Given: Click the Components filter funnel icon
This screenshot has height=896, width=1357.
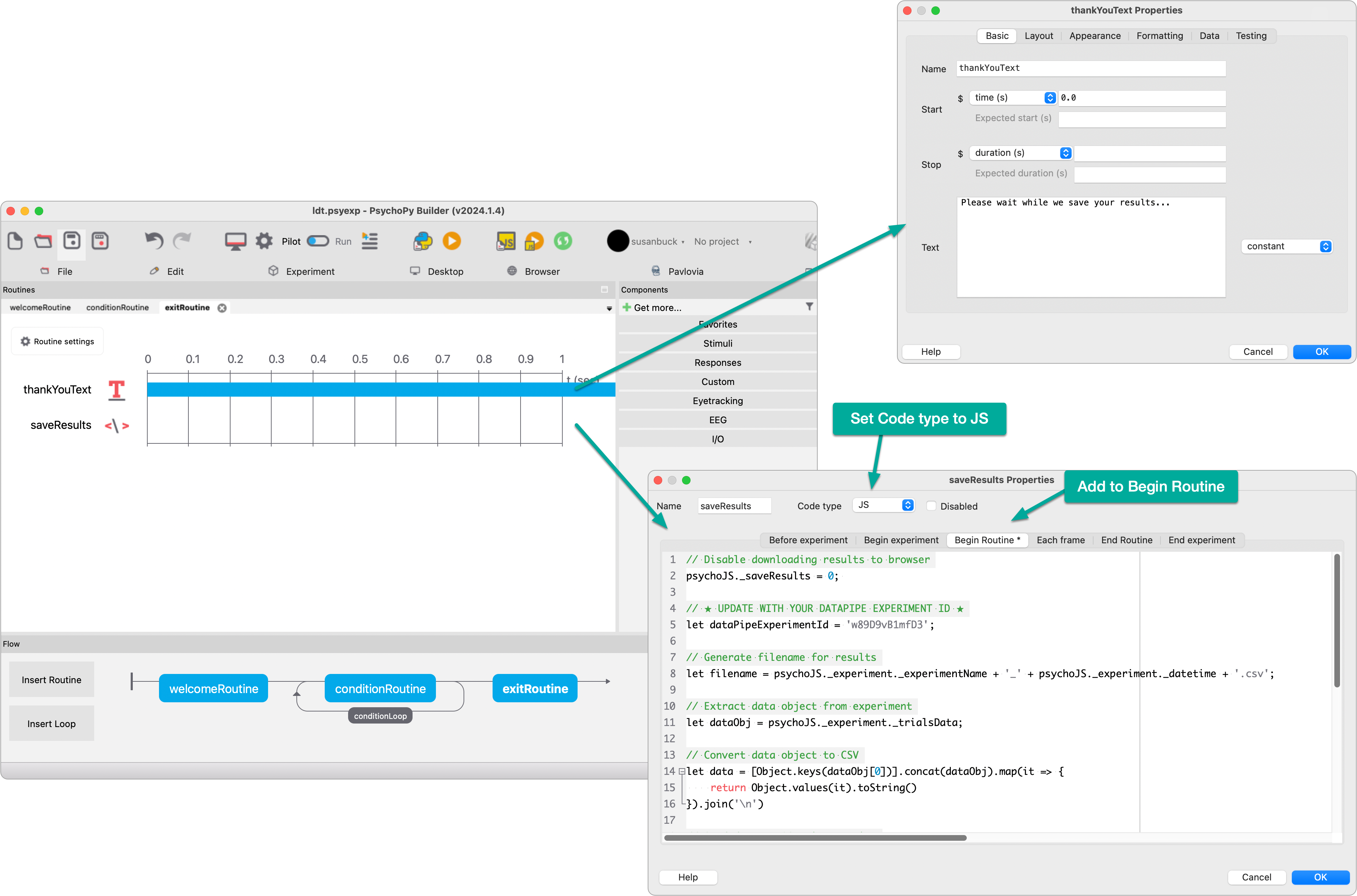Looking at the screenshot, I should tap(809, 307).
